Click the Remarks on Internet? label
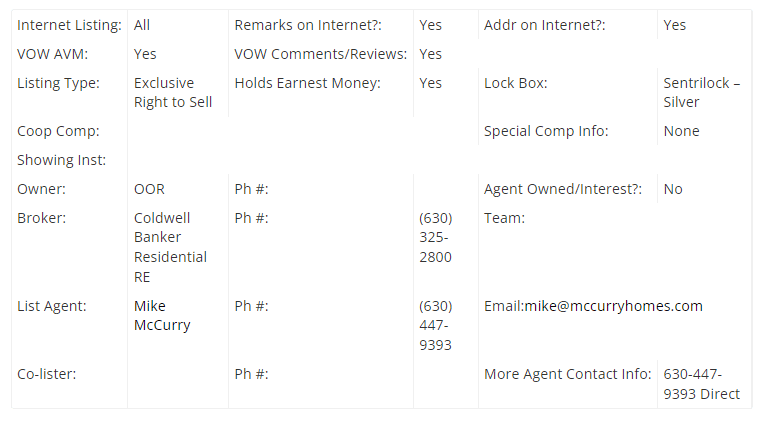 (x=308, y=25)
